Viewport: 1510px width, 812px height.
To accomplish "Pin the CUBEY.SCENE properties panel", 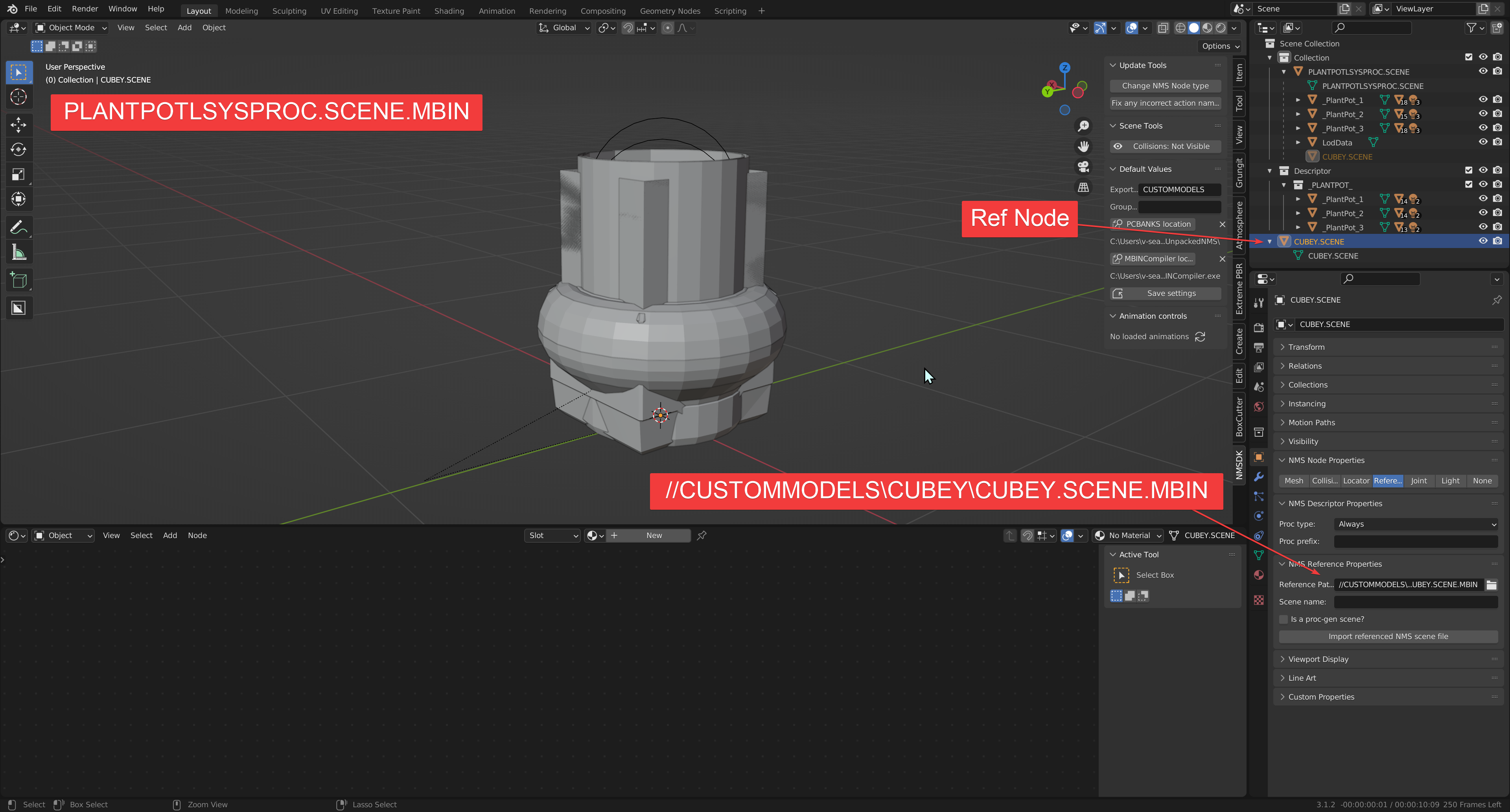I will coord(1497,300).
